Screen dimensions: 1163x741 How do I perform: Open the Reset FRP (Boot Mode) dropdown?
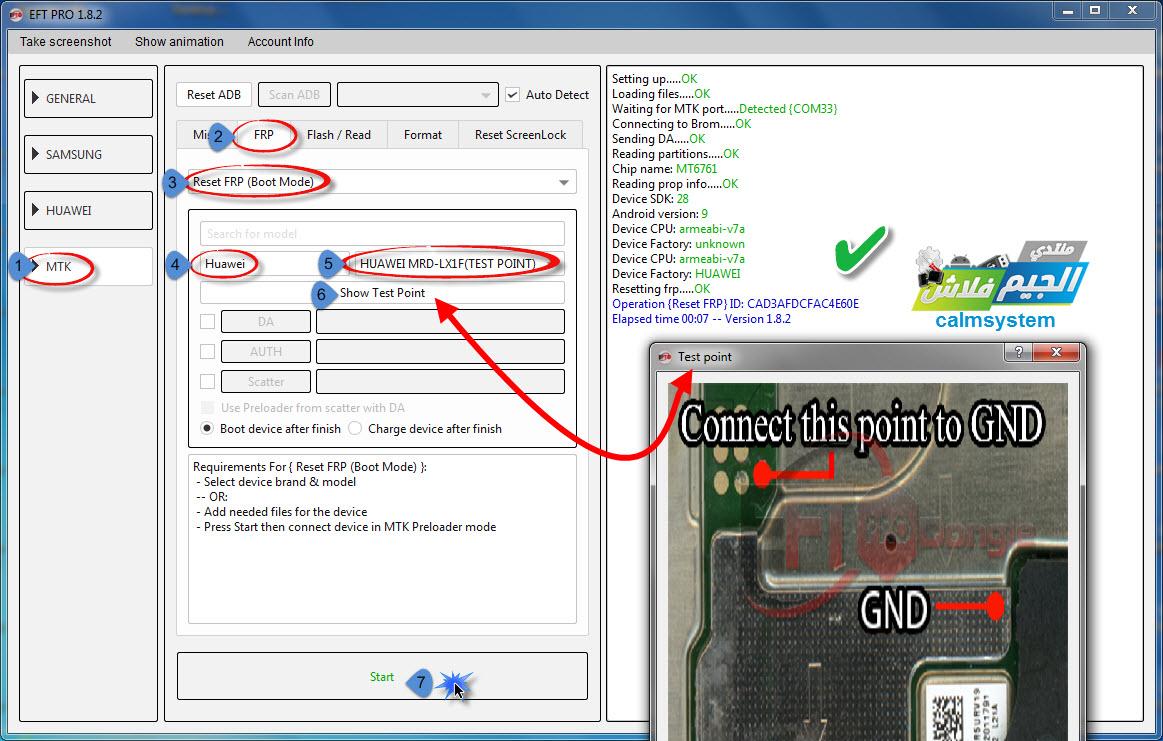point(382,182)
